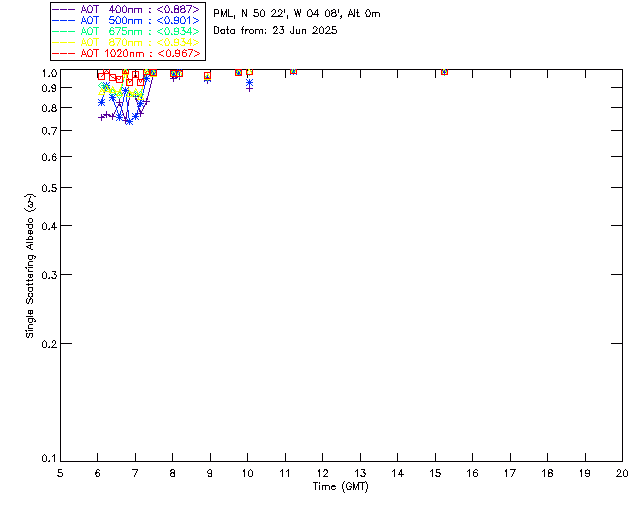Image resolution: width=640 pixels, height=512 pixels.
Task: Click the Single Scattering Albedo axis title
Action: point(30,265)
